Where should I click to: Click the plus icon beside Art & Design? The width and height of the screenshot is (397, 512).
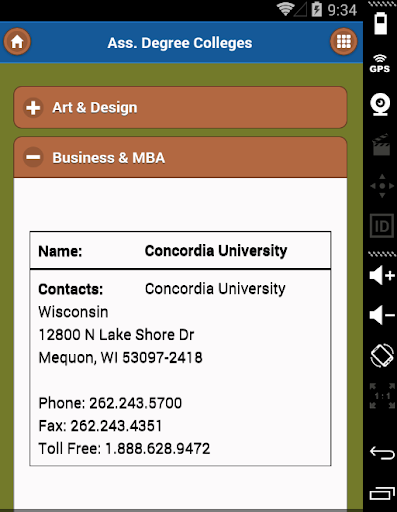point(33,108)
